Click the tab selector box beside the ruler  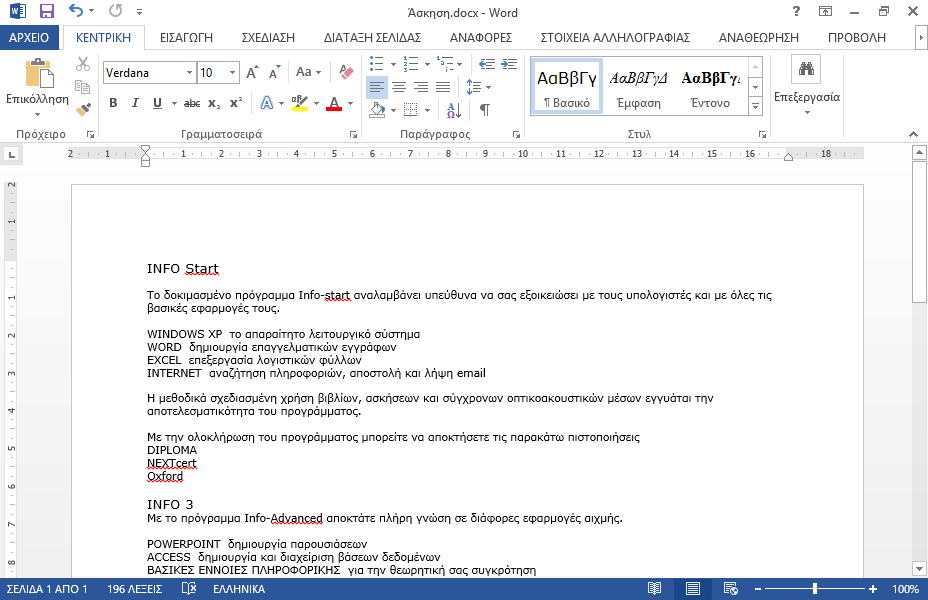tap(11, 154)
